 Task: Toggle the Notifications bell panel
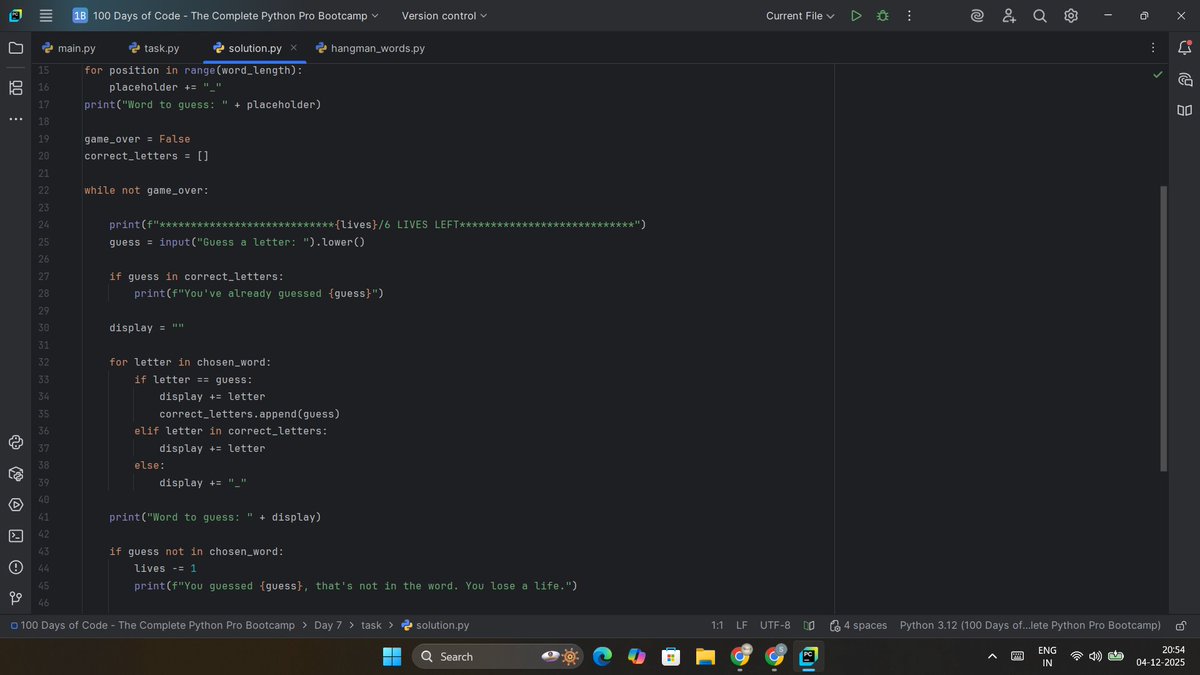coord(1184,47)
